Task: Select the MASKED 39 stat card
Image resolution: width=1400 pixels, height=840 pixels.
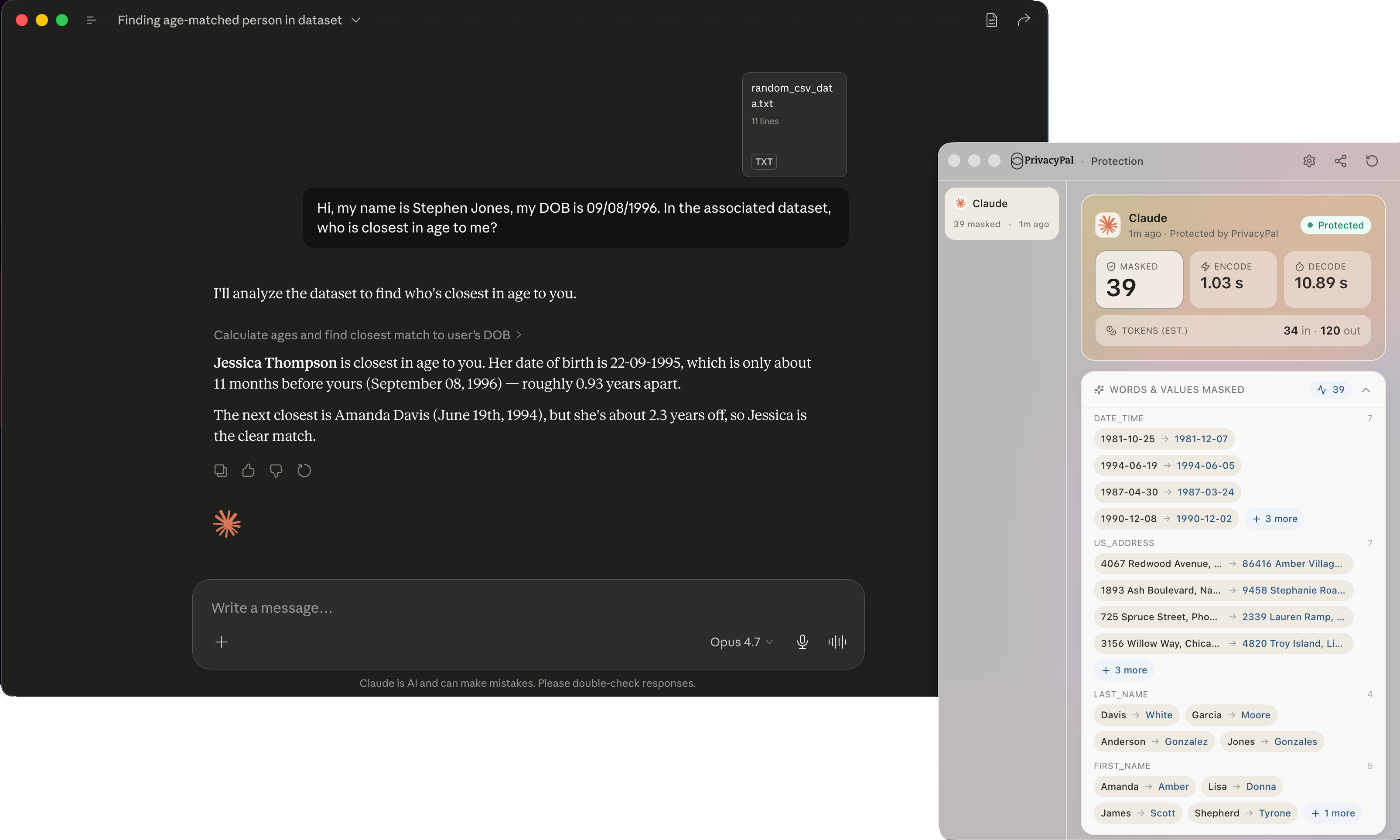Action: [x=1139, y=280]
